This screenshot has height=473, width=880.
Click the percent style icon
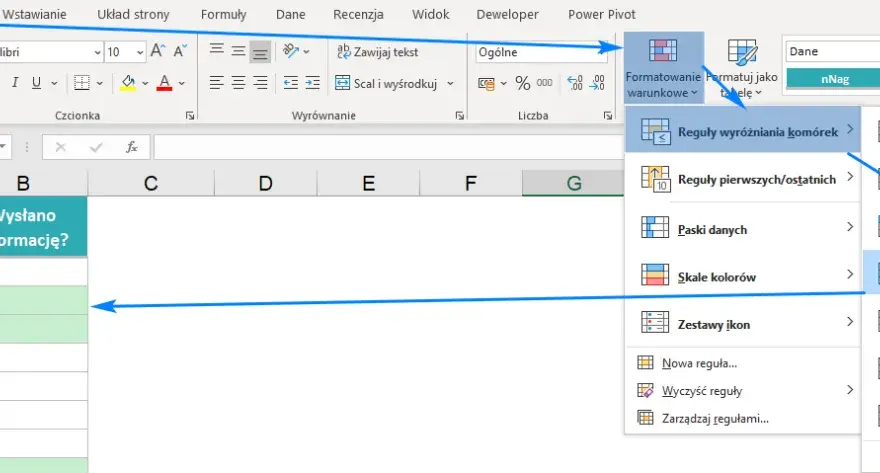[522, 84]
